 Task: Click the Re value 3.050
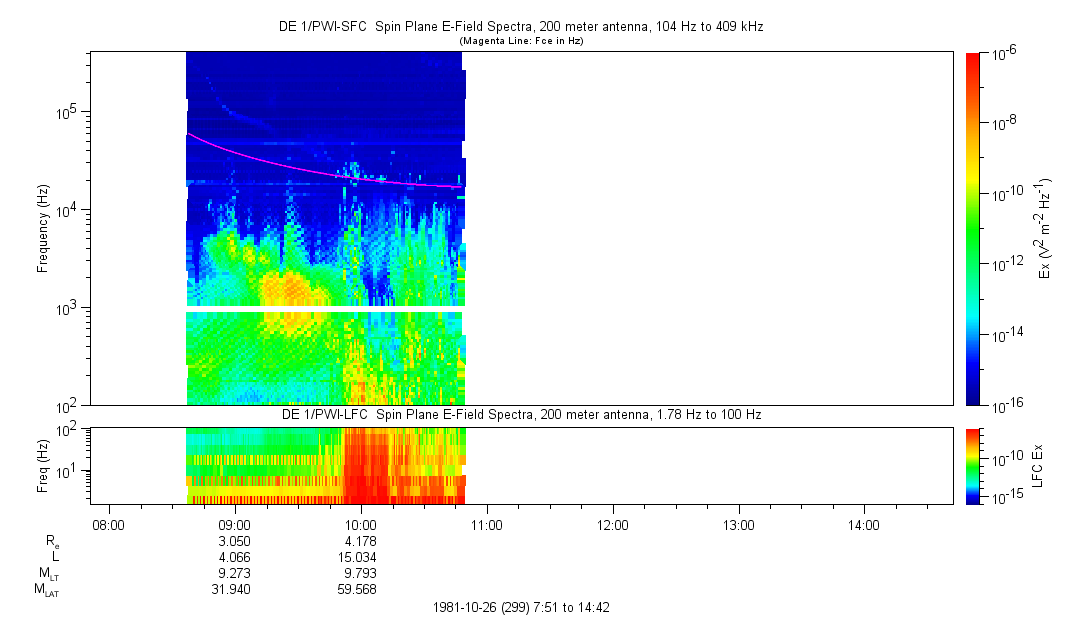[x=235, y=541]
